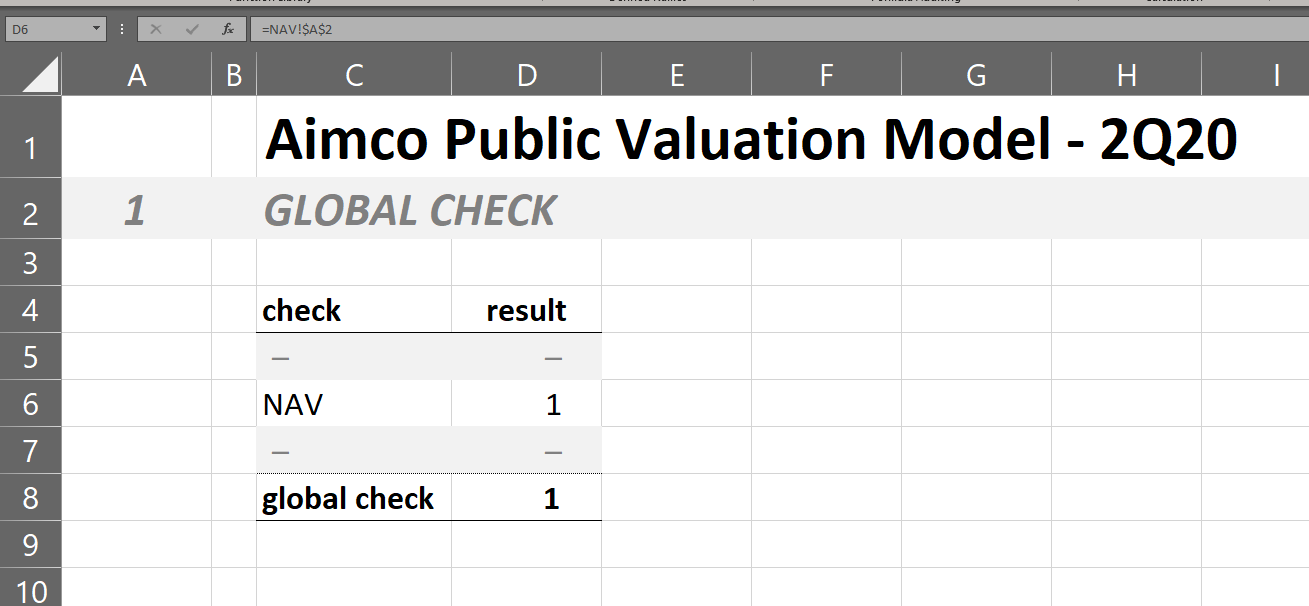
Task: Select column B header
Action: click(234, 75)
